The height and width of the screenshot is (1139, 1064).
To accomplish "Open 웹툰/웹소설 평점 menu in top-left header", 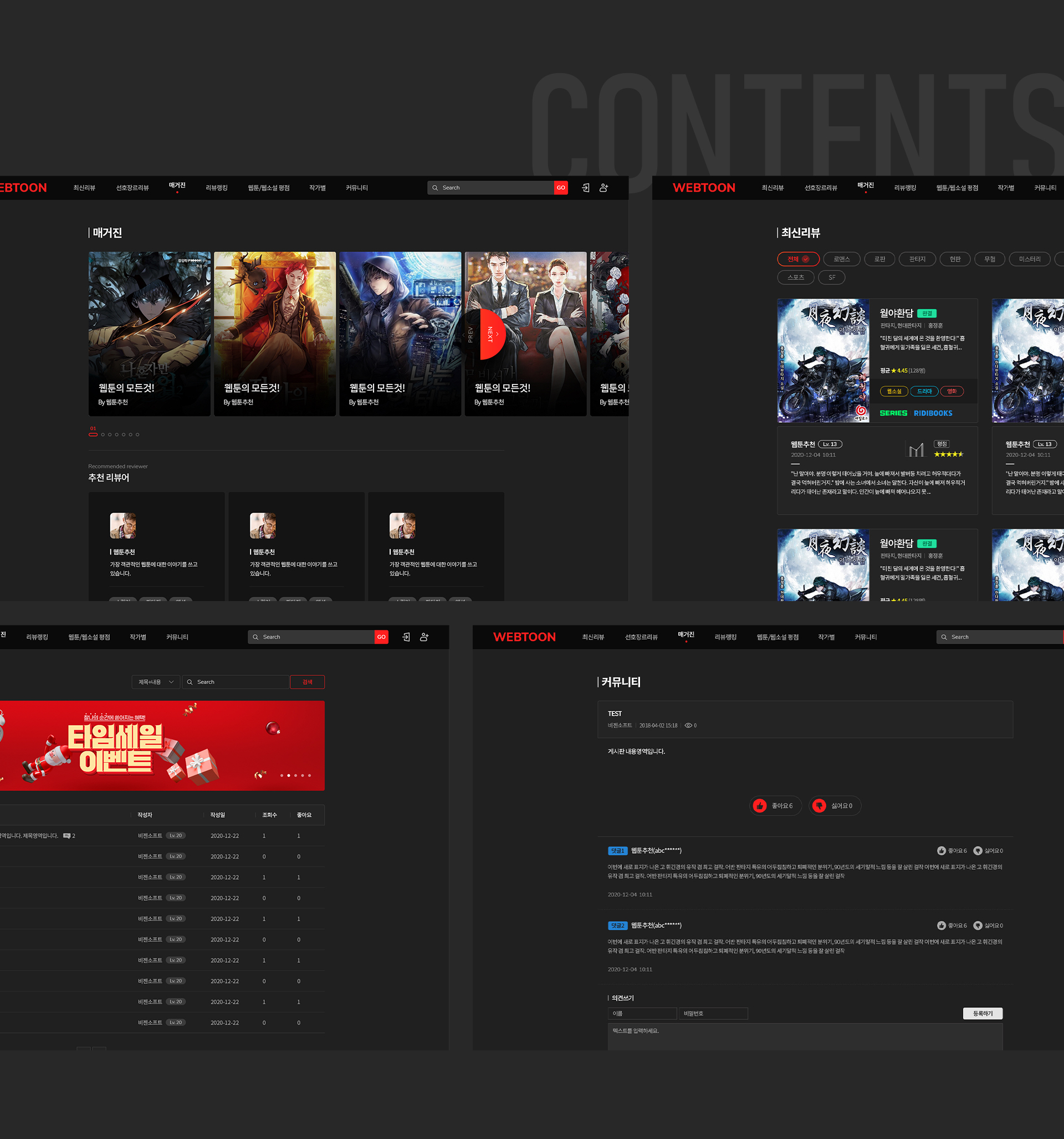I will (268, 188).
